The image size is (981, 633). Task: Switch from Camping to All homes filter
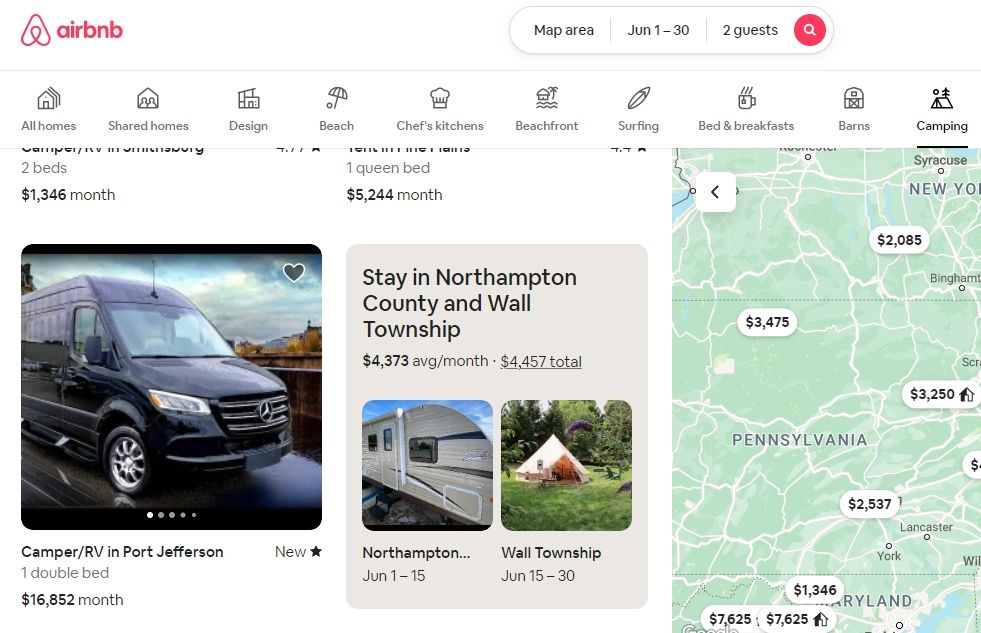(48, 108)
